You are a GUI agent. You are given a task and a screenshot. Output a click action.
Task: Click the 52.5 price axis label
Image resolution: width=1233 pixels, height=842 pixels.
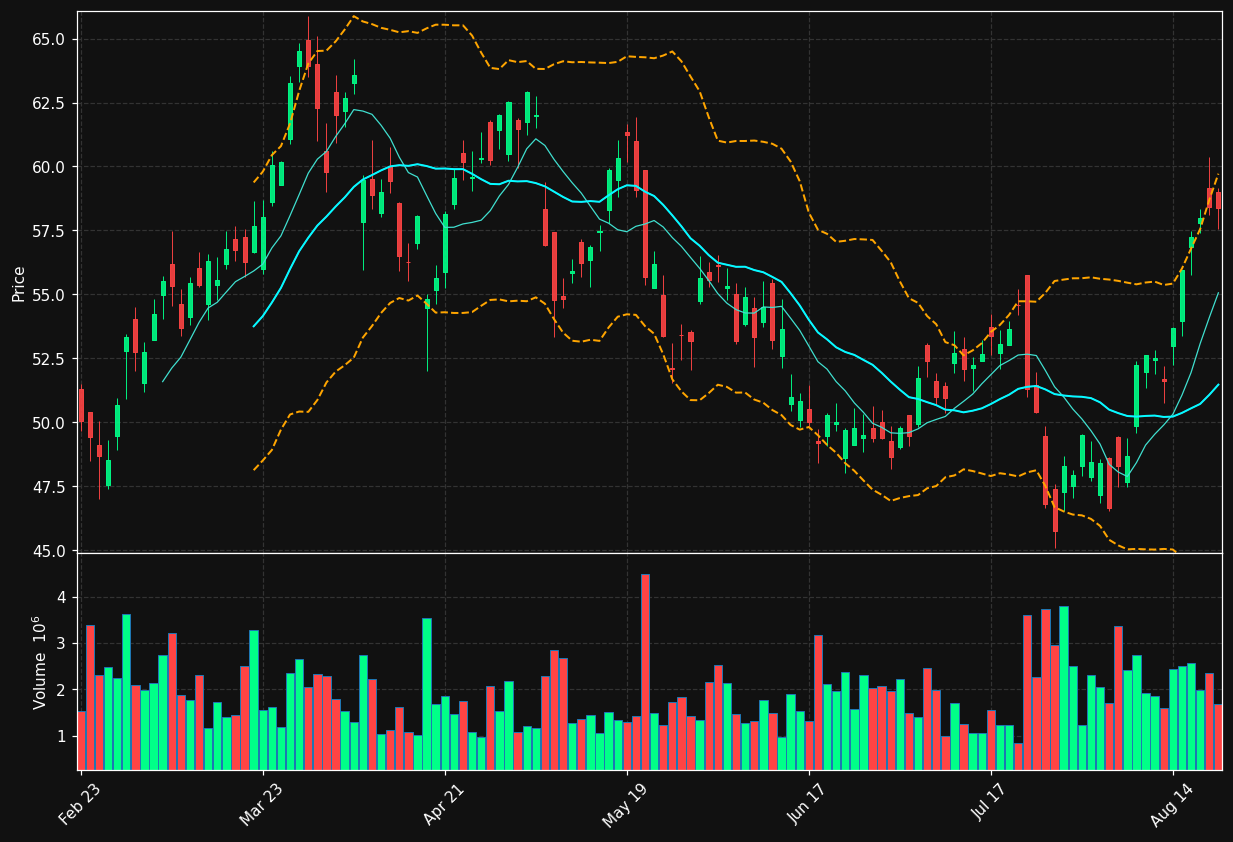tap(48, 359)
